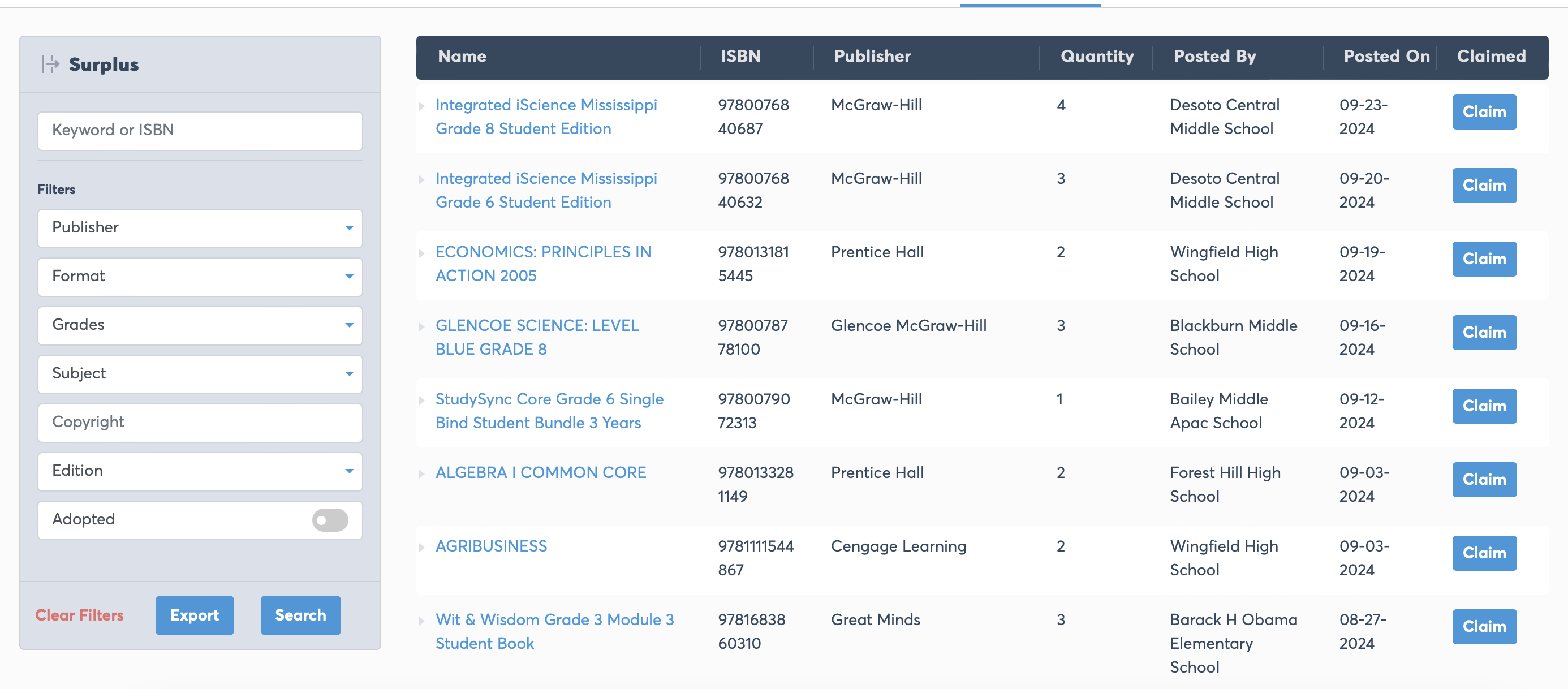Claim Wit & Wisdom Grade 3 Student Book
Viewport: 1568px width, 689px height.
1484,627
